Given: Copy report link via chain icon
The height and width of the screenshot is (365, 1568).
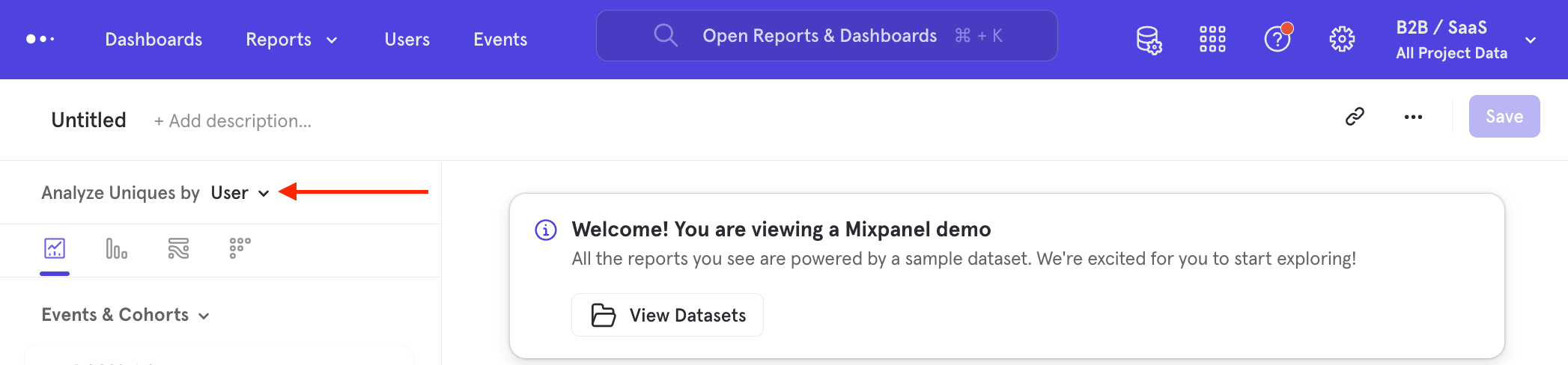Looking at the screenshot, I should click(1355, 117).
